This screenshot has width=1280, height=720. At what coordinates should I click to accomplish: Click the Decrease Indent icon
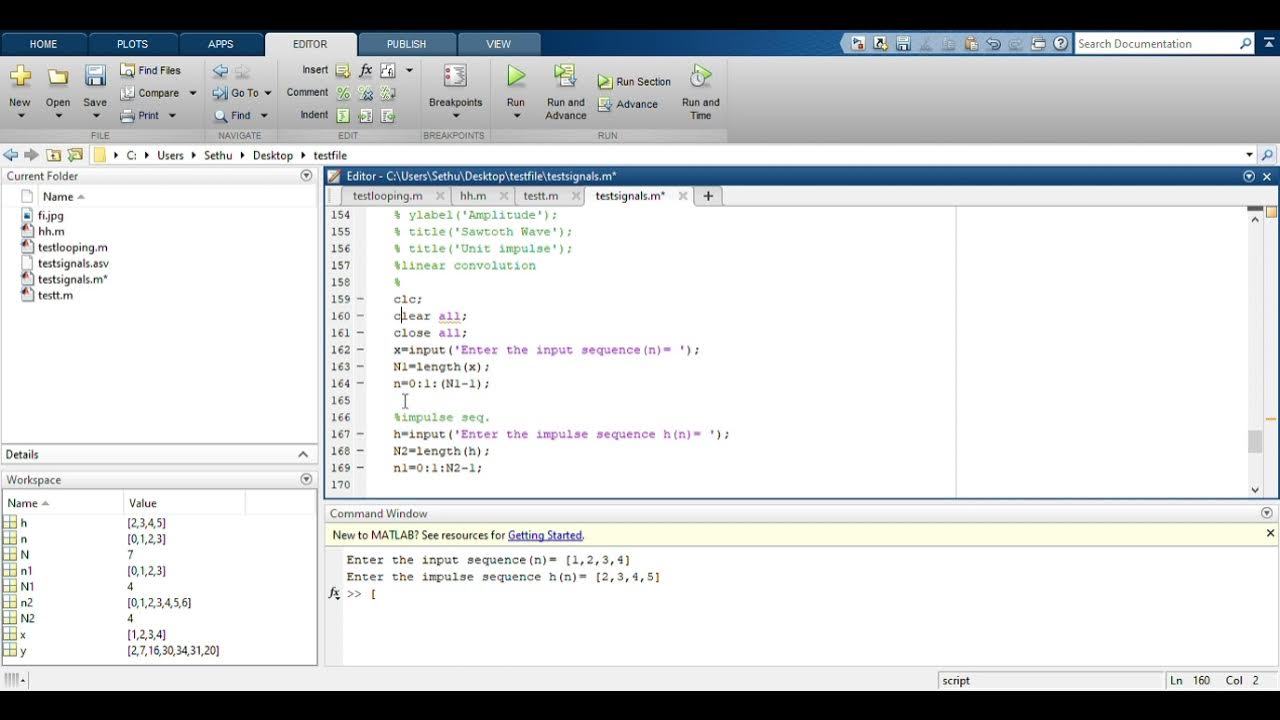[x=387, y=116]
